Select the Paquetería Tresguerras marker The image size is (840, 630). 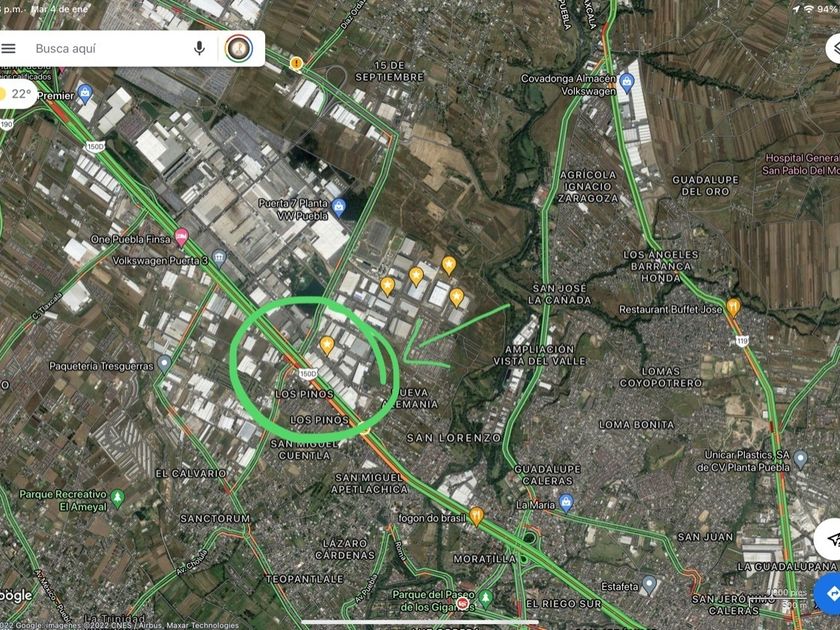(x=164, y=364)
